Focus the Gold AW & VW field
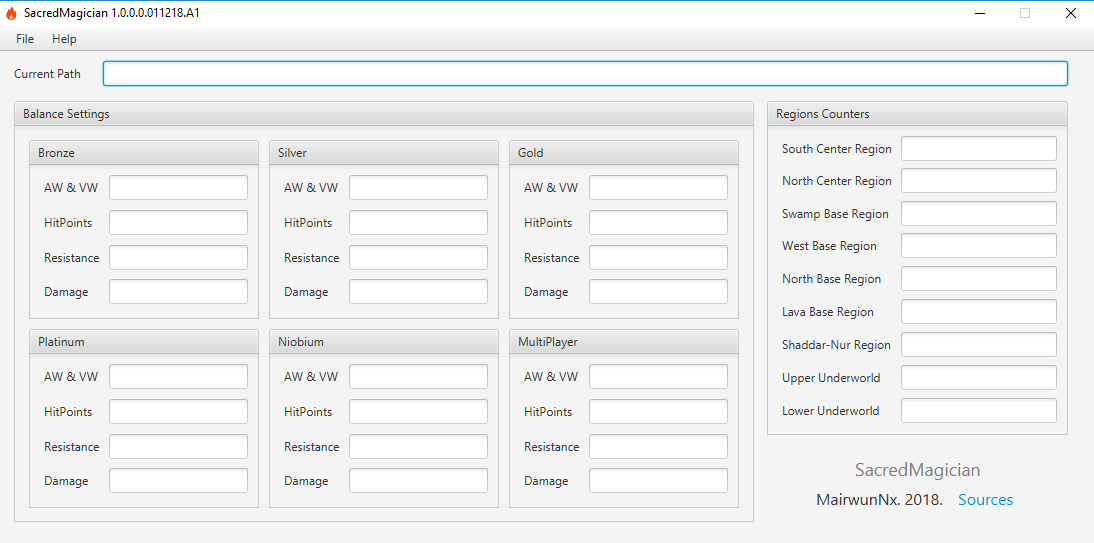This screenshot has width=1094, height=543. pyautogui.click(x=659, y=188)
